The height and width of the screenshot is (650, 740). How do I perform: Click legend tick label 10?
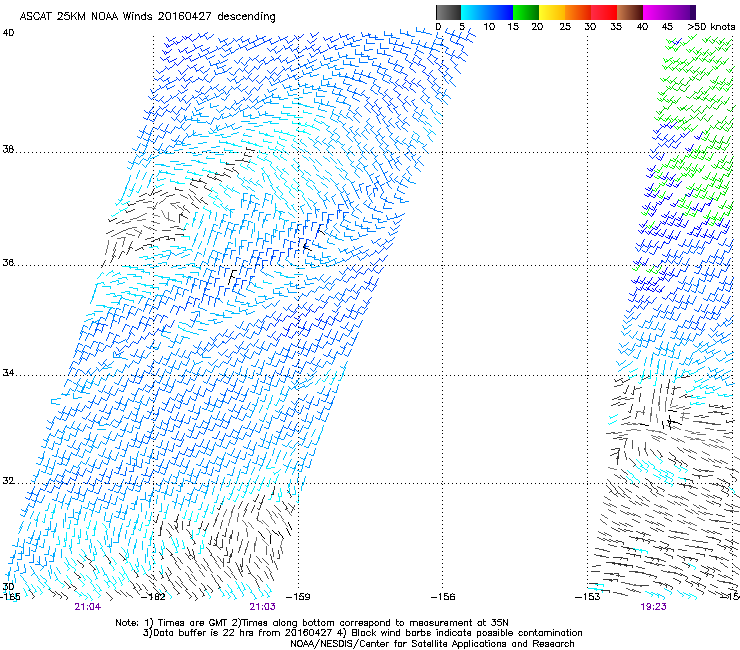coord(489,27)
